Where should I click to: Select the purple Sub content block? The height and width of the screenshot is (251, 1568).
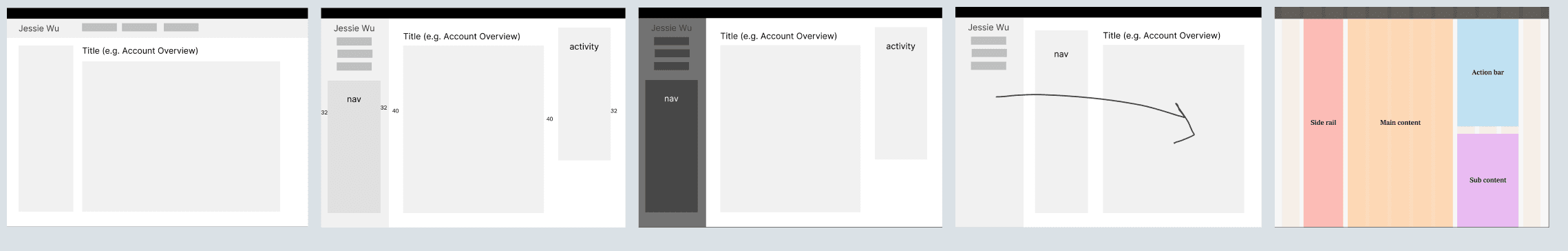1487,180
